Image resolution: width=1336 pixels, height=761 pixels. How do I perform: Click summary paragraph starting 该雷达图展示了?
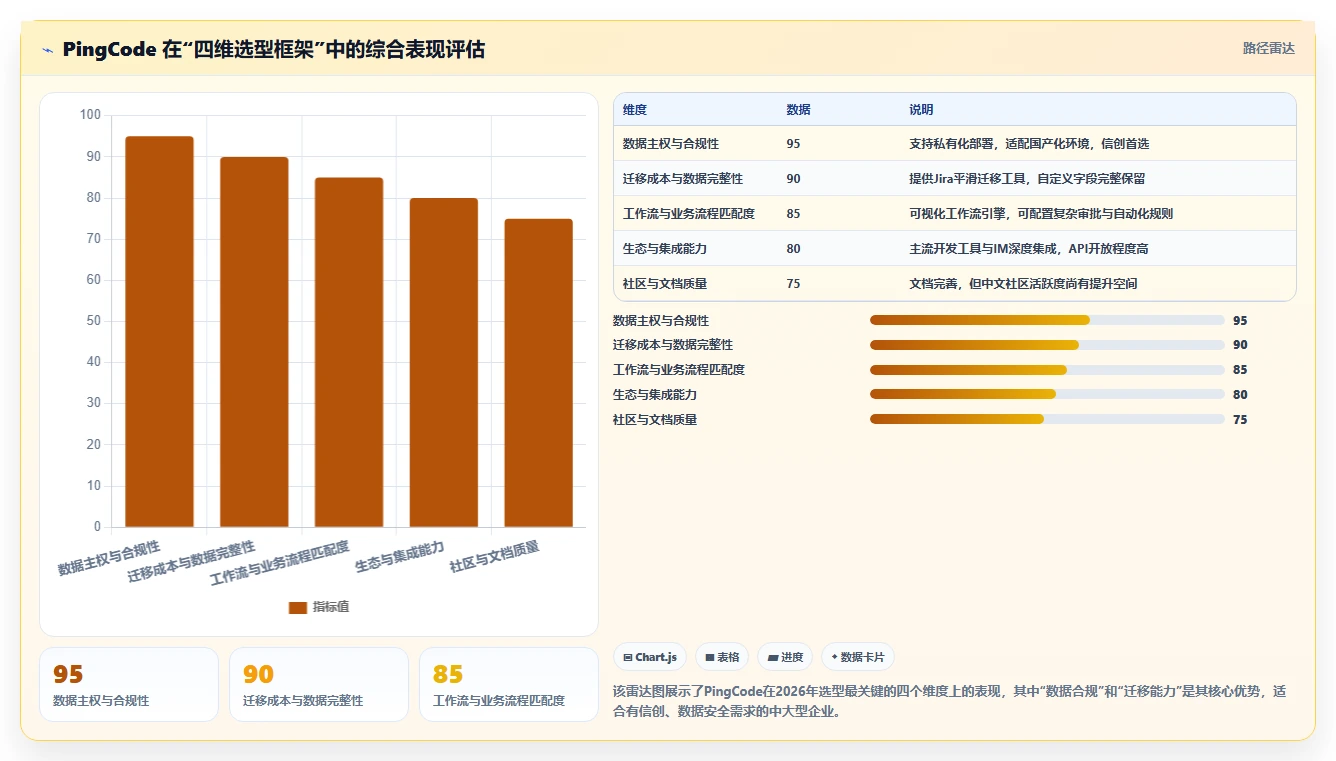pos(949,702)
